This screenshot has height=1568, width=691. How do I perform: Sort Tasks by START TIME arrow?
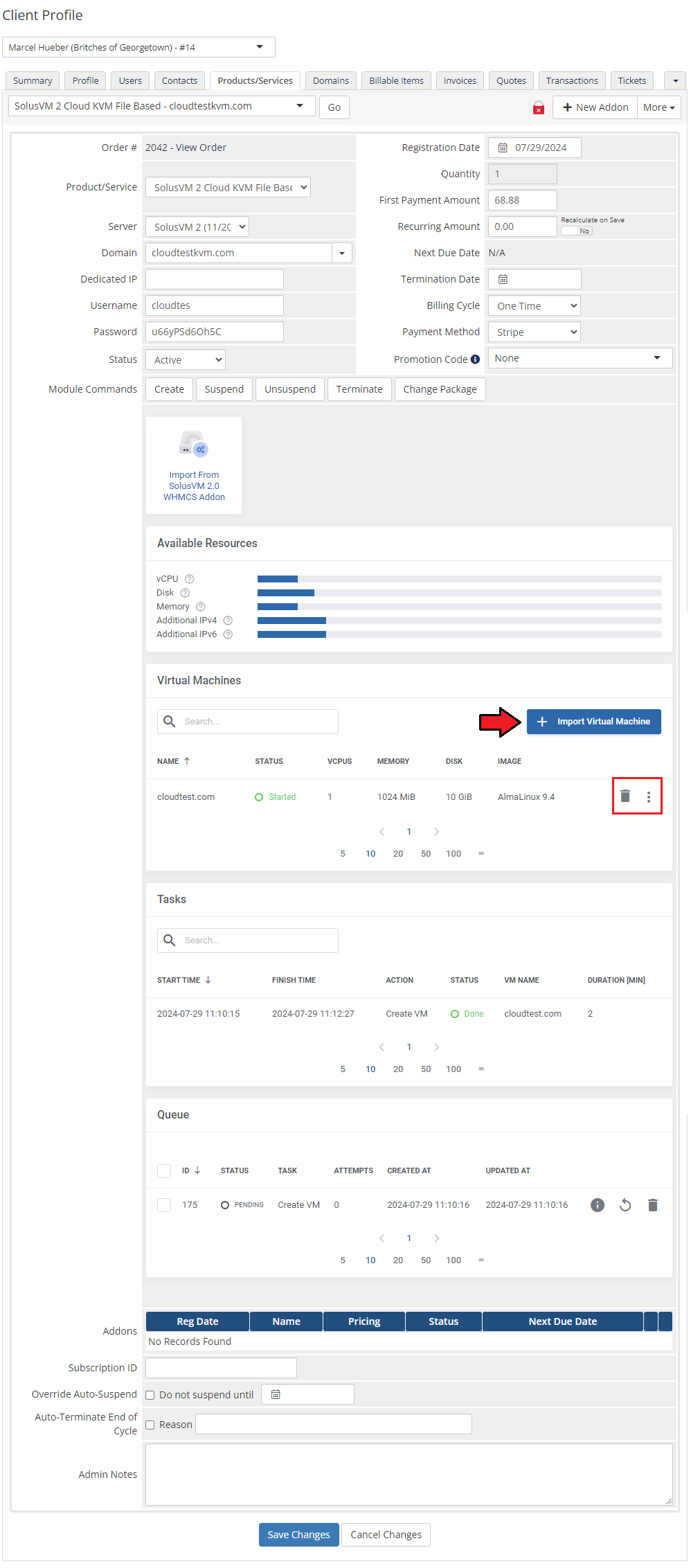(x=208, y=980)
